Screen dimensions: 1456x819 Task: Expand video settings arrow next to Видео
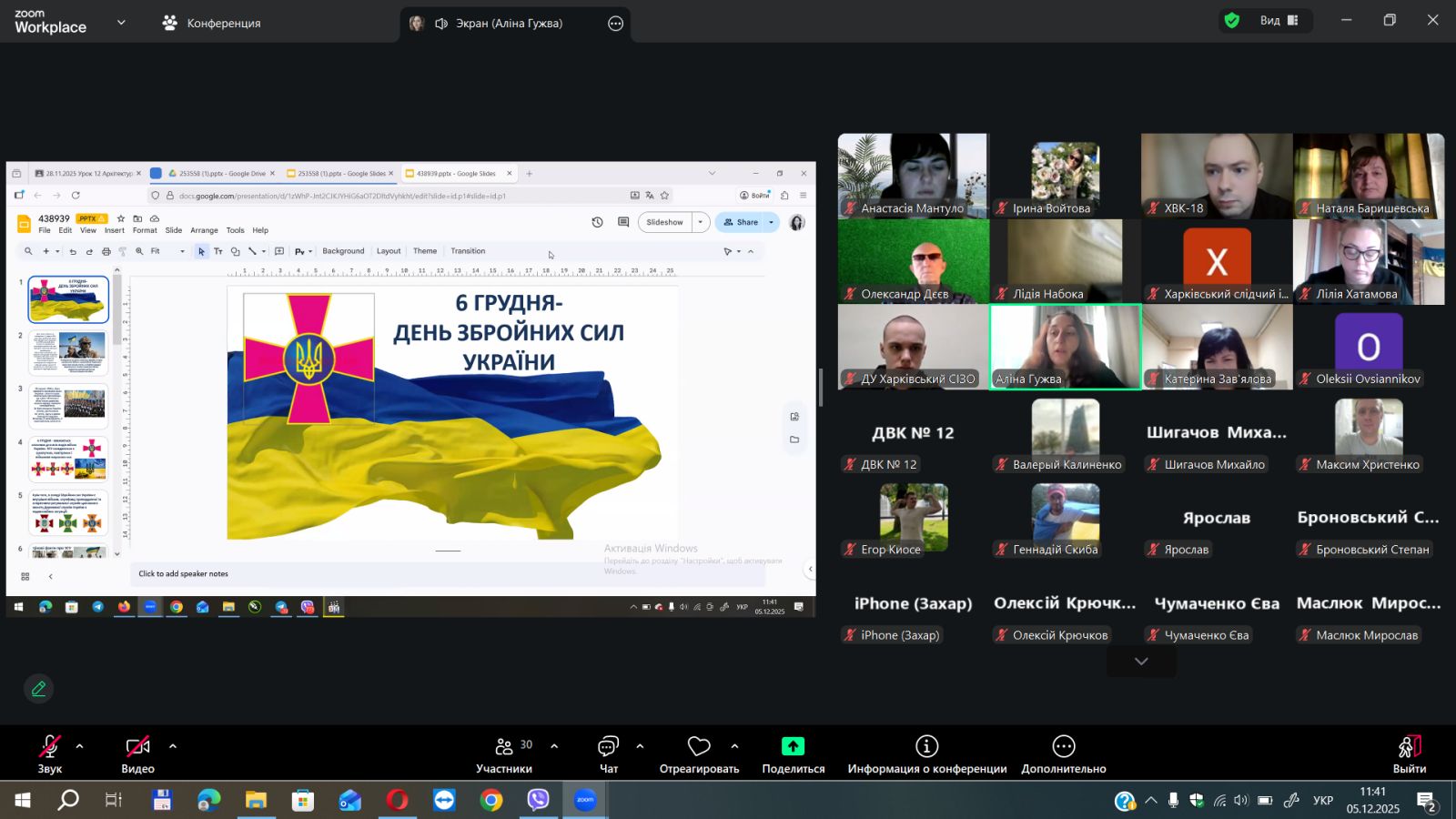tap(173, 746)
